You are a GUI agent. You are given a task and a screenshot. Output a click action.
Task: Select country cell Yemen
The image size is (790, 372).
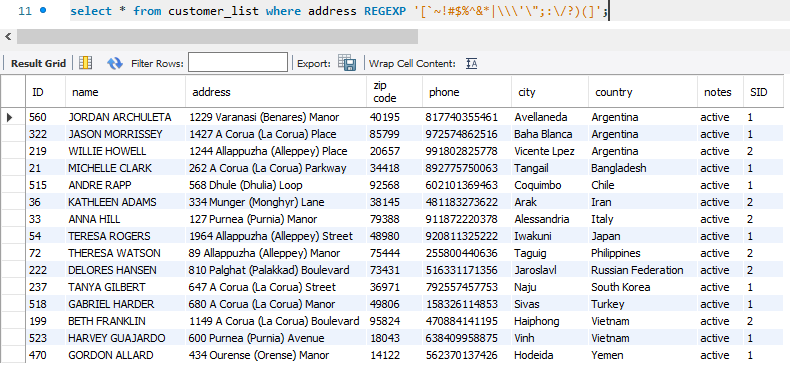[643, 355]
